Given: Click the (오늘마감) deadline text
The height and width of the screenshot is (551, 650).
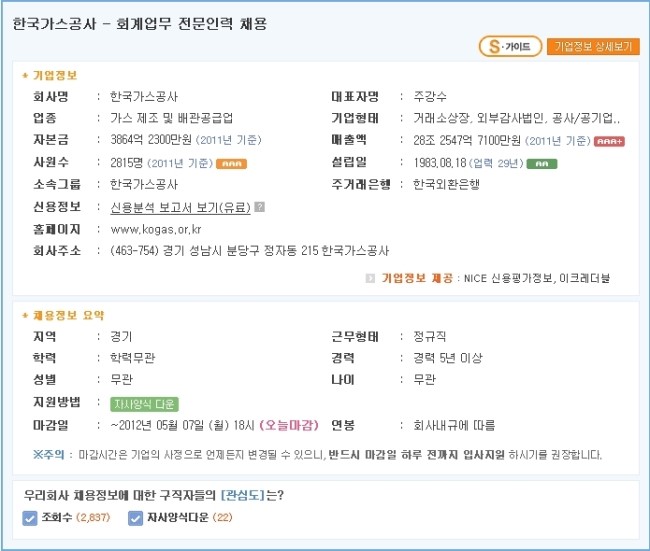Looking at the screenshot, I should [x=289, y=425].
